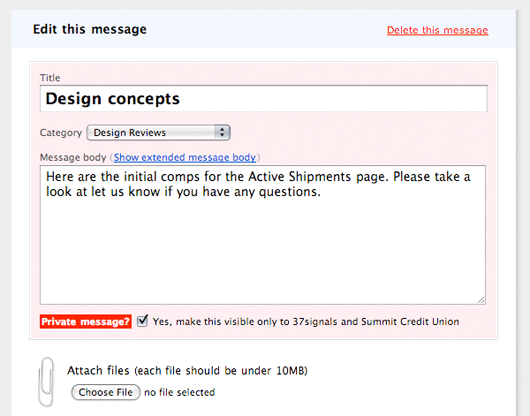Click empty area inside message body textarea

coord(263,250)
